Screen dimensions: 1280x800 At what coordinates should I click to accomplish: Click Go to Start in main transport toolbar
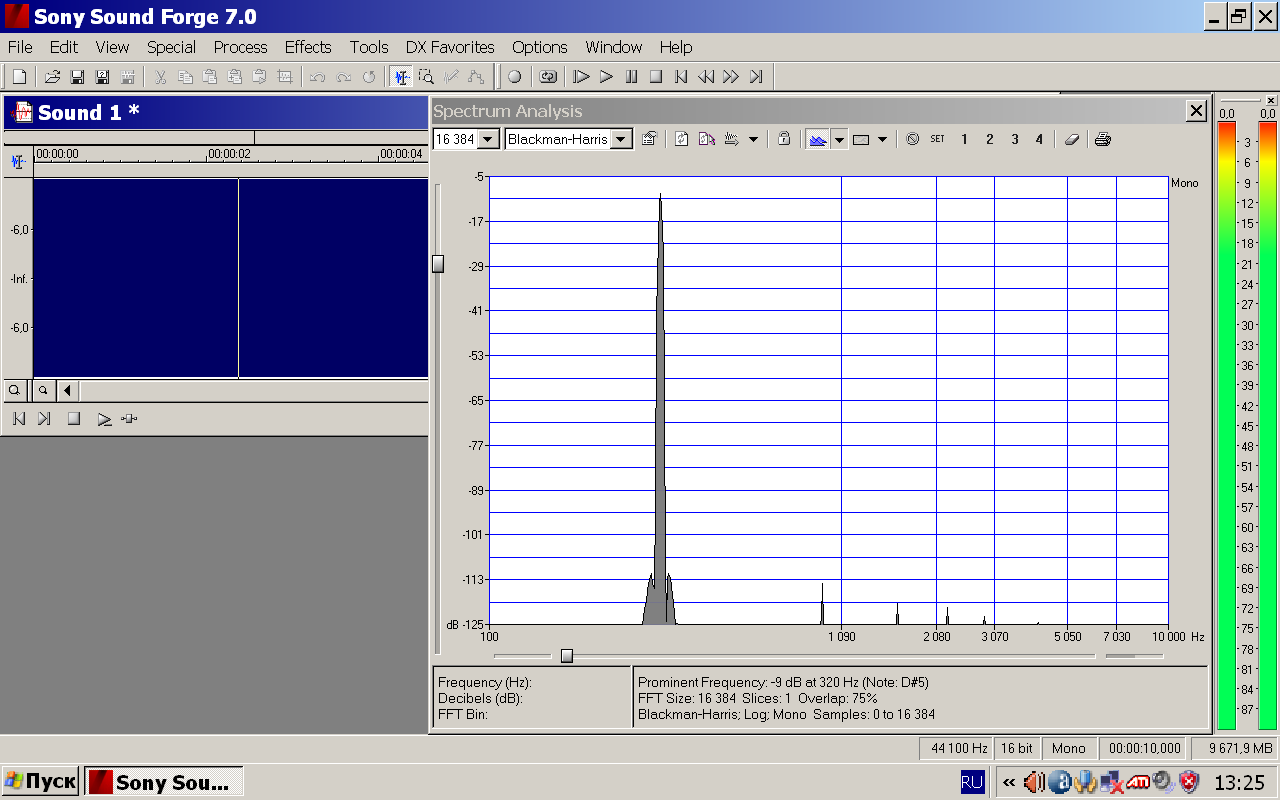tap(681, 77)
